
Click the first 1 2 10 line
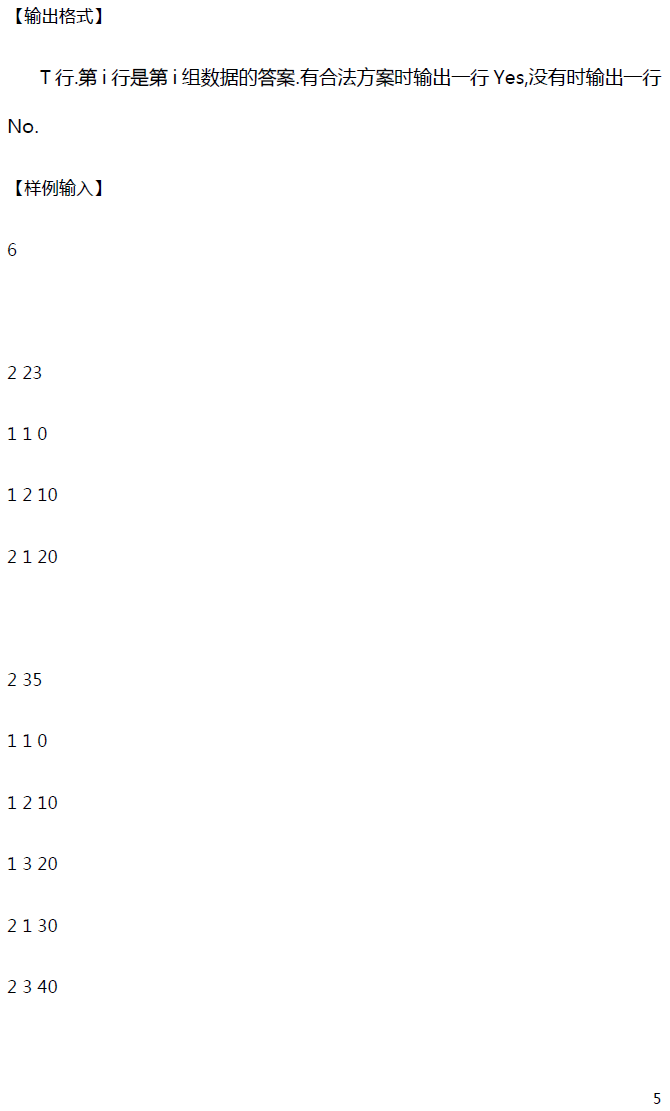pyautogui.click(x=33, y=495)
